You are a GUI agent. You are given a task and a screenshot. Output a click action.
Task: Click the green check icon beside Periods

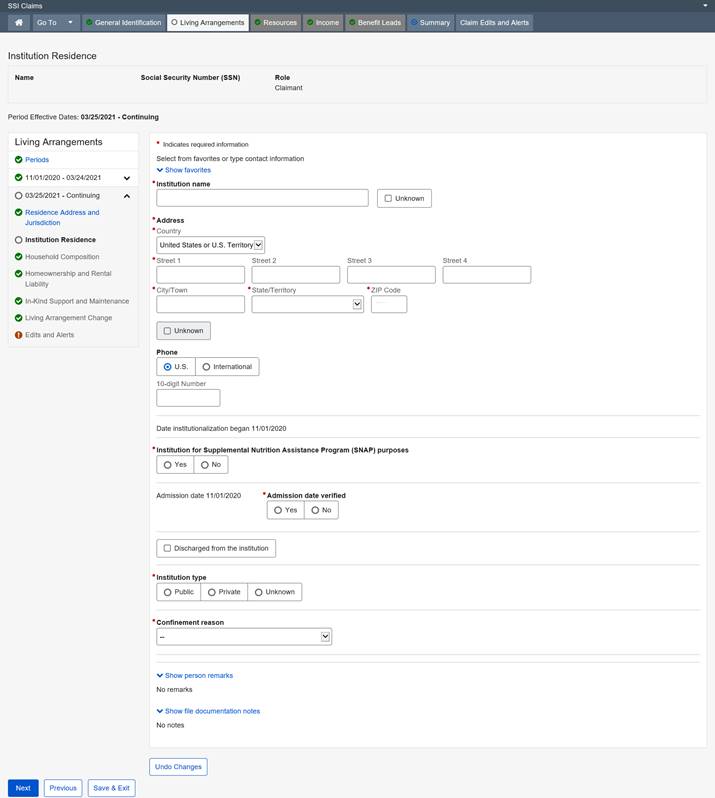click(18, 160)
